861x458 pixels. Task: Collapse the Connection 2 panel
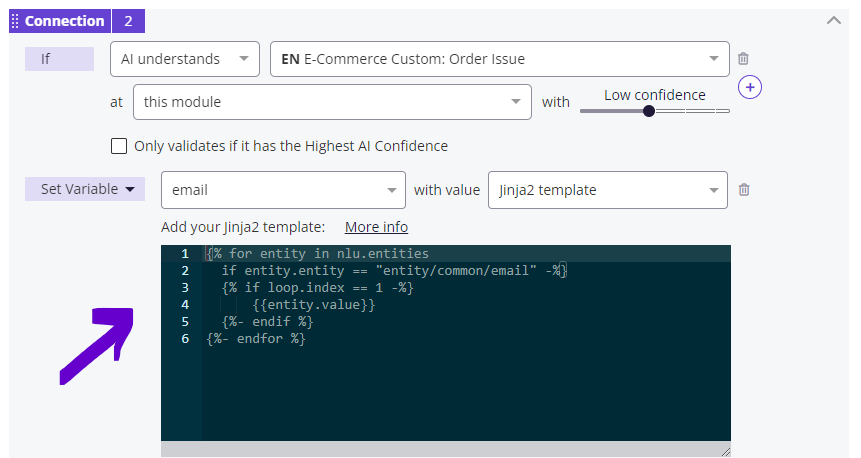[832, 21]
